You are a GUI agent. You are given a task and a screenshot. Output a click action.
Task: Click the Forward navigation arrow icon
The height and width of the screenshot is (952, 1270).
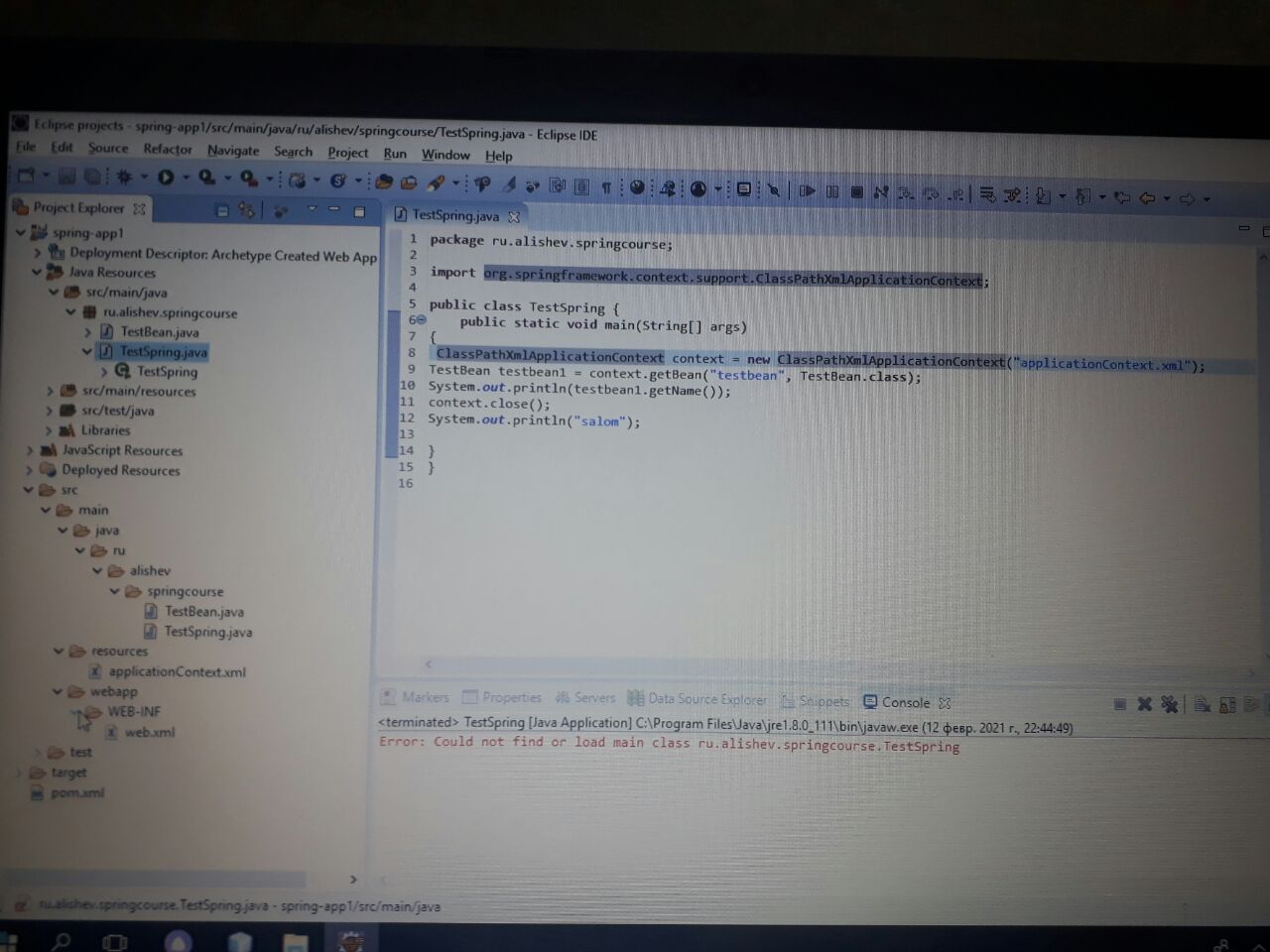1187,199
